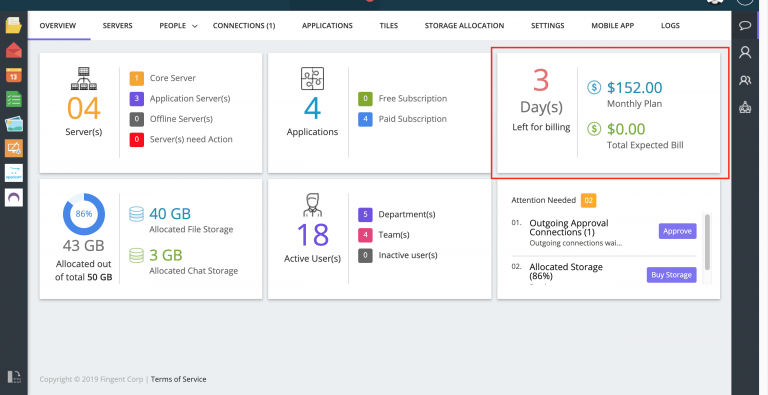
Task: Open the Logs tab
Action: tap(670, 25)
